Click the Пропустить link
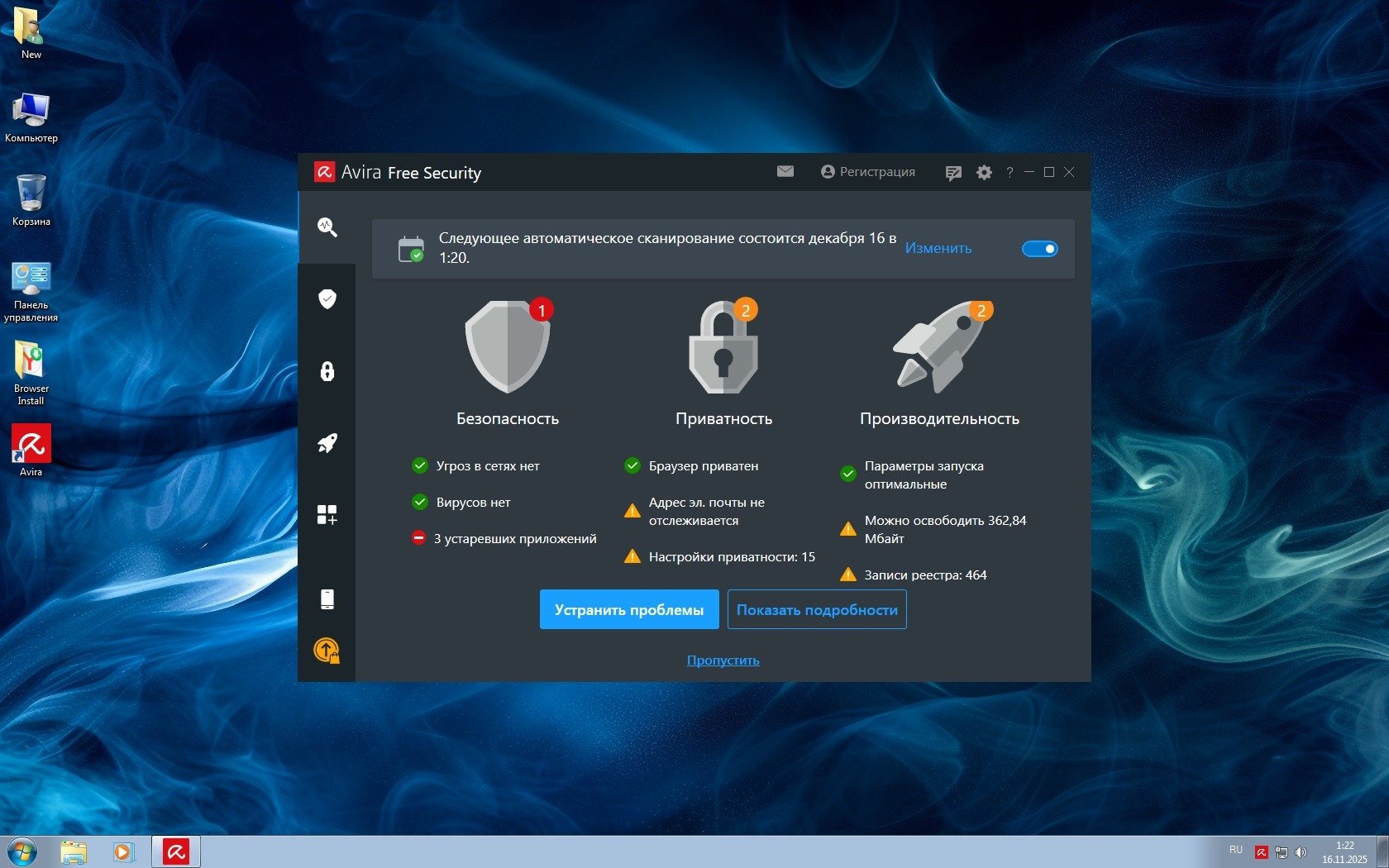The height and width of the screenshot is (868, 1389). pyautogui.click(x=723, y=661)
